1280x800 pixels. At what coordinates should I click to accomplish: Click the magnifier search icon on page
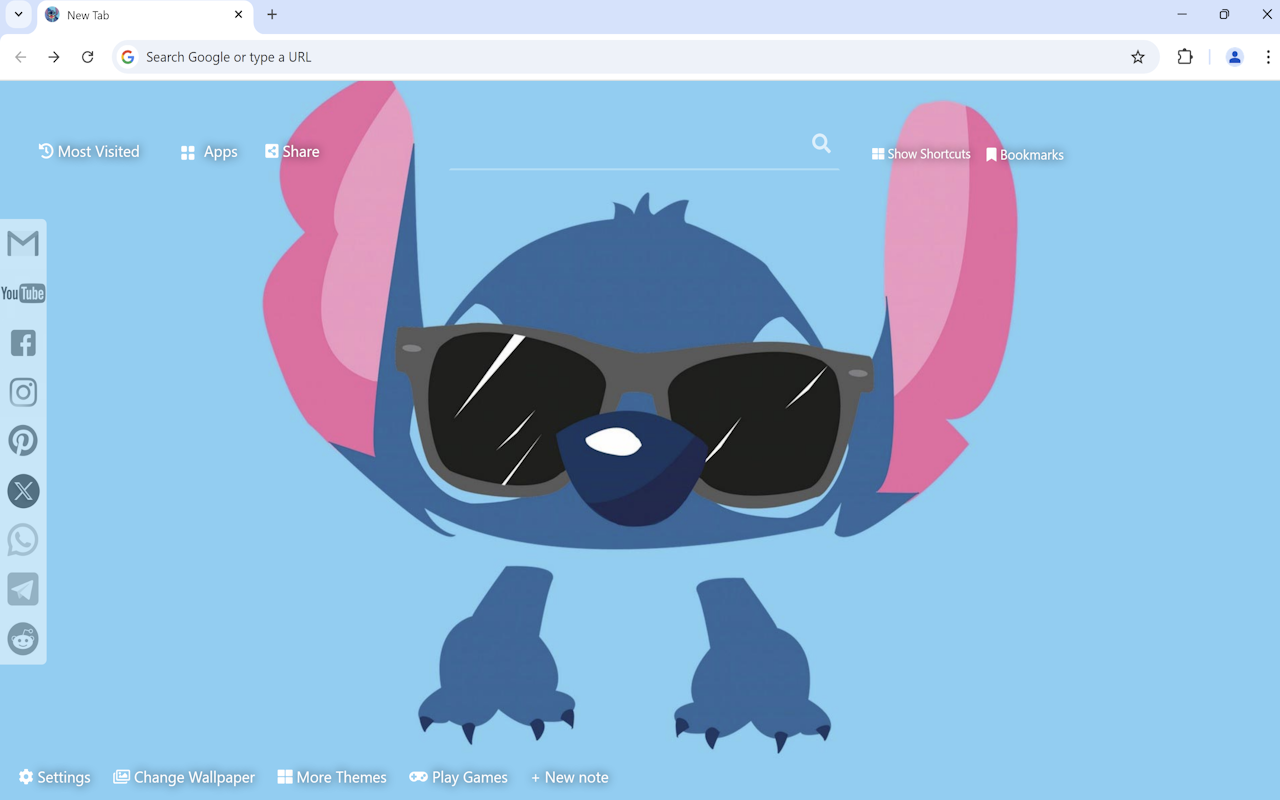(x=821, y=144)
